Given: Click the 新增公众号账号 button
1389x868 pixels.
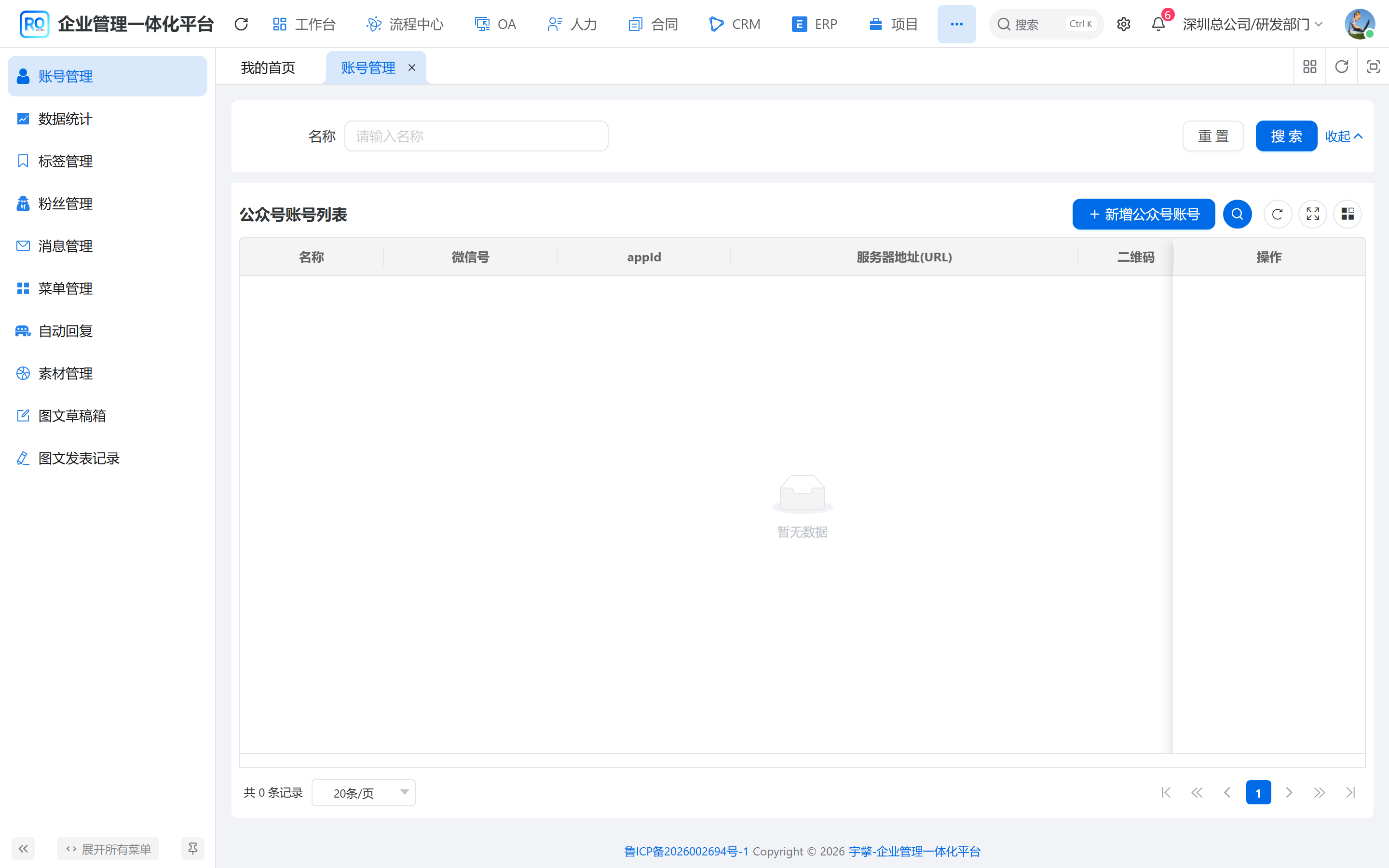Looking at the screenshot, I should pos(1144,214).
